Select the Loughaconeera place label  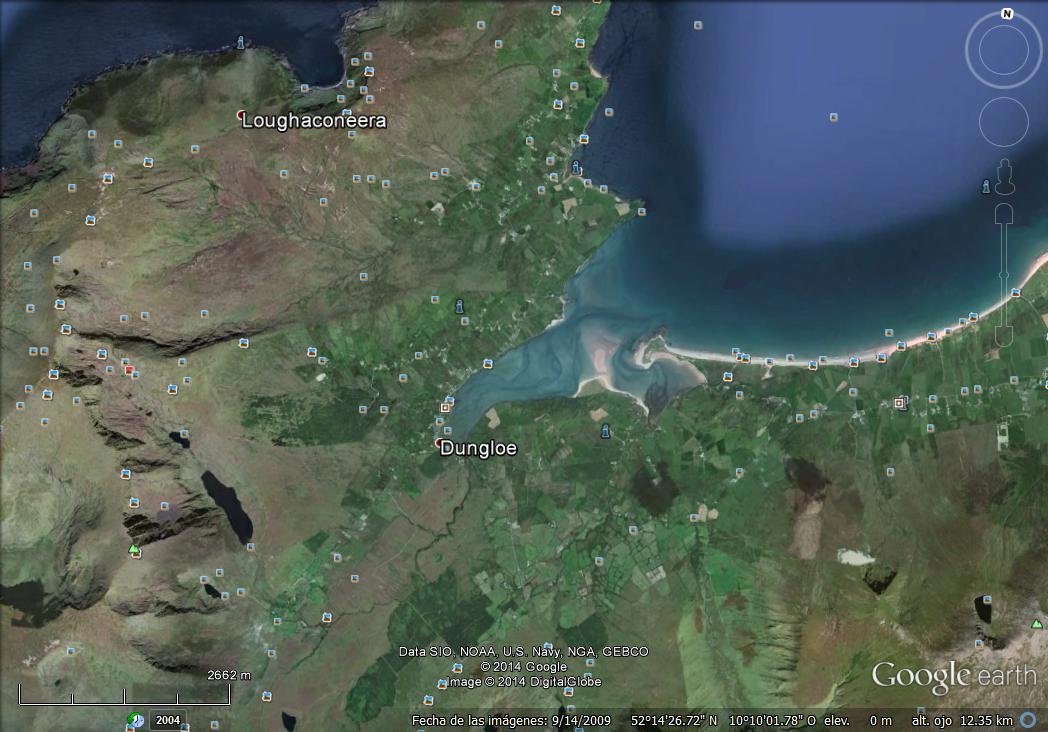click(x=315, y=120)
